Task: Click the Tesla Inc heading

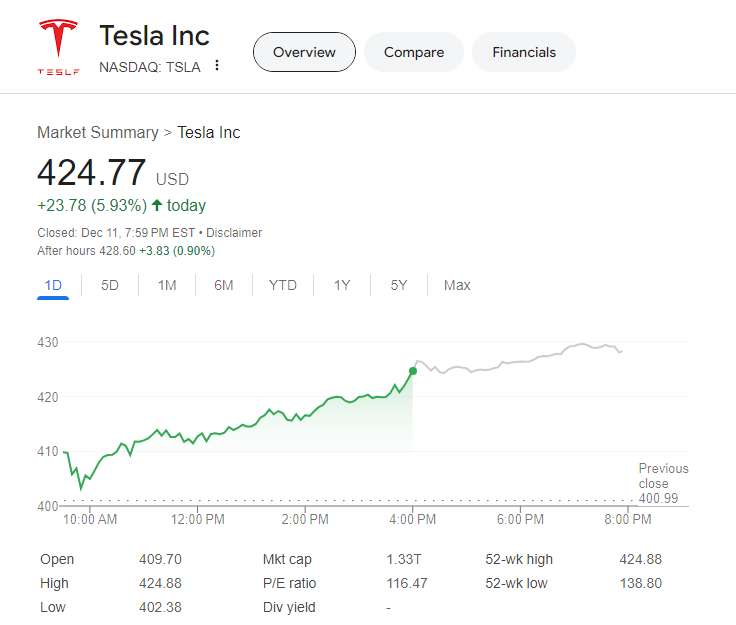Action: [154, 36]
